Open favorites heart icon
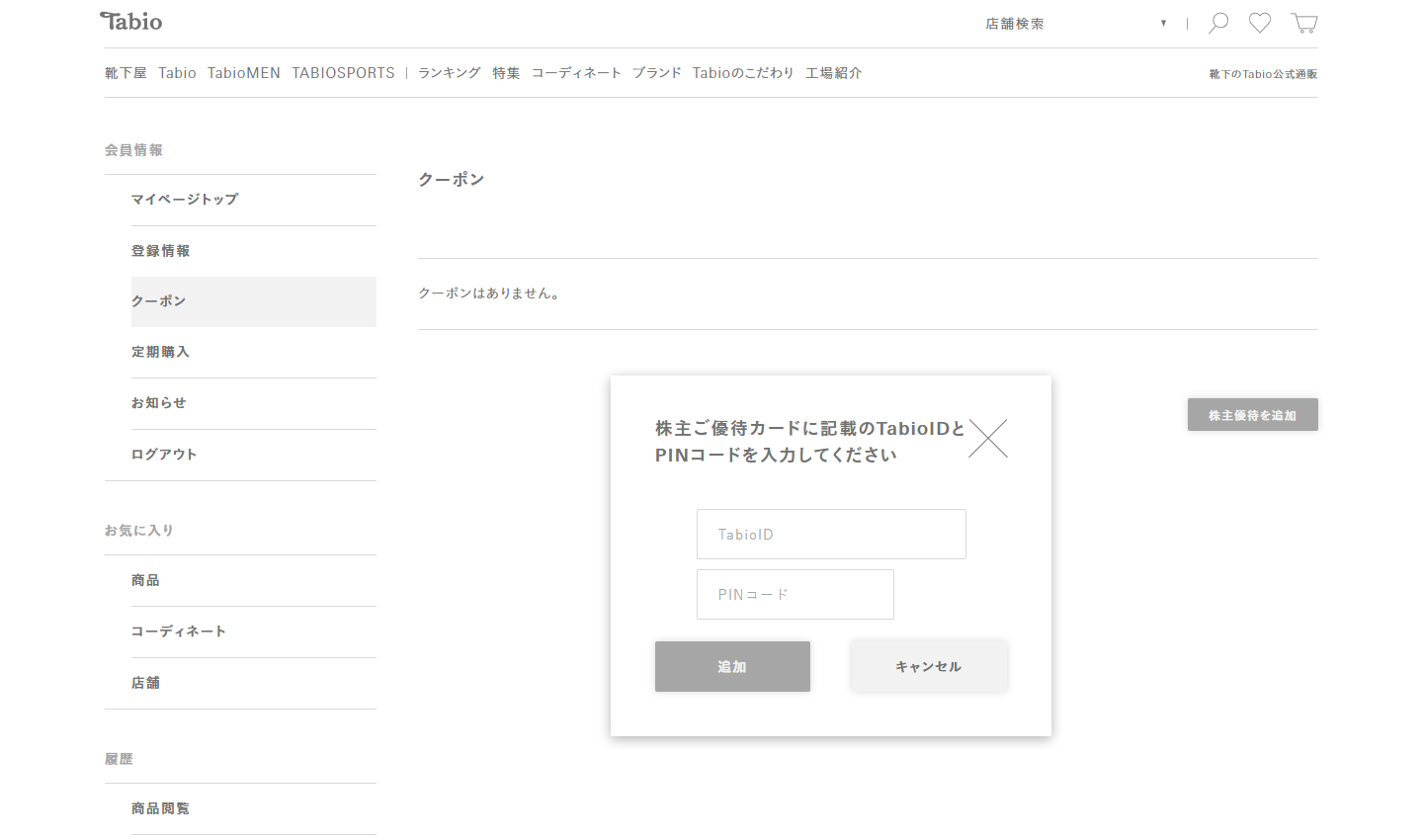This screenshot has height=840, width=1423. [1260, 23]
